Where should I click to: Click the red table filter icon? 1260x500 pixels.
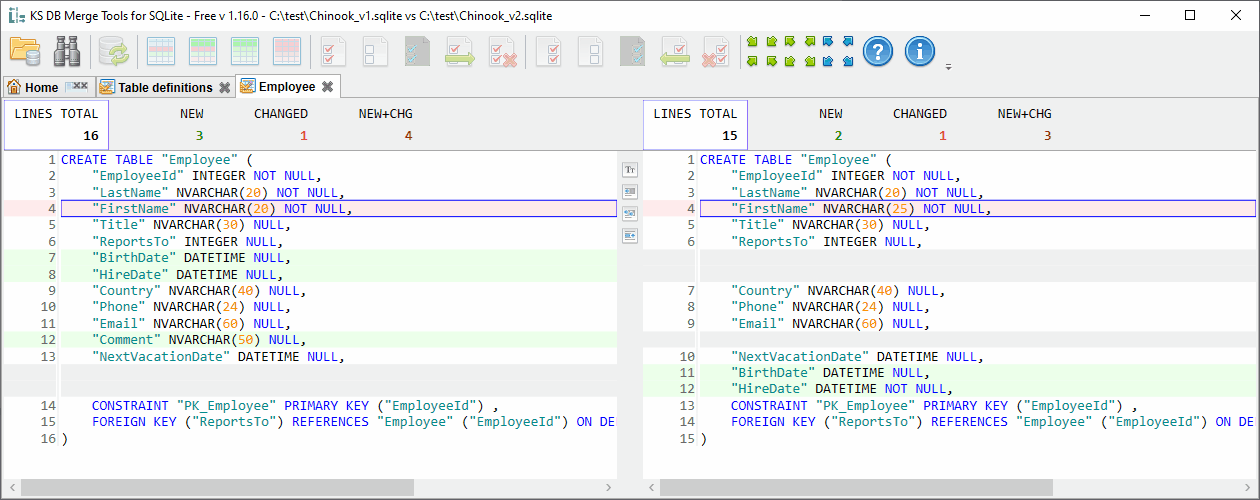[287, 50]
